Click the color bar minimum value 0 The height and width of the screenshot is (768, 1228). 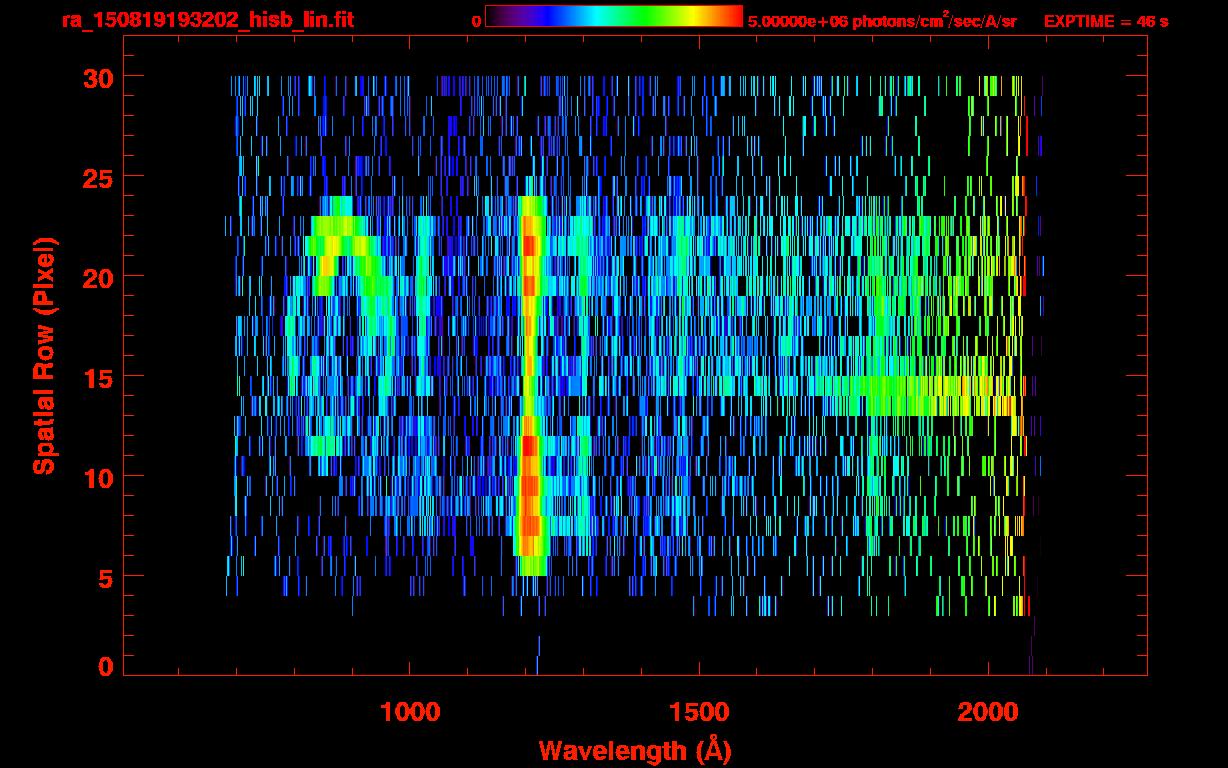[476, 21]
